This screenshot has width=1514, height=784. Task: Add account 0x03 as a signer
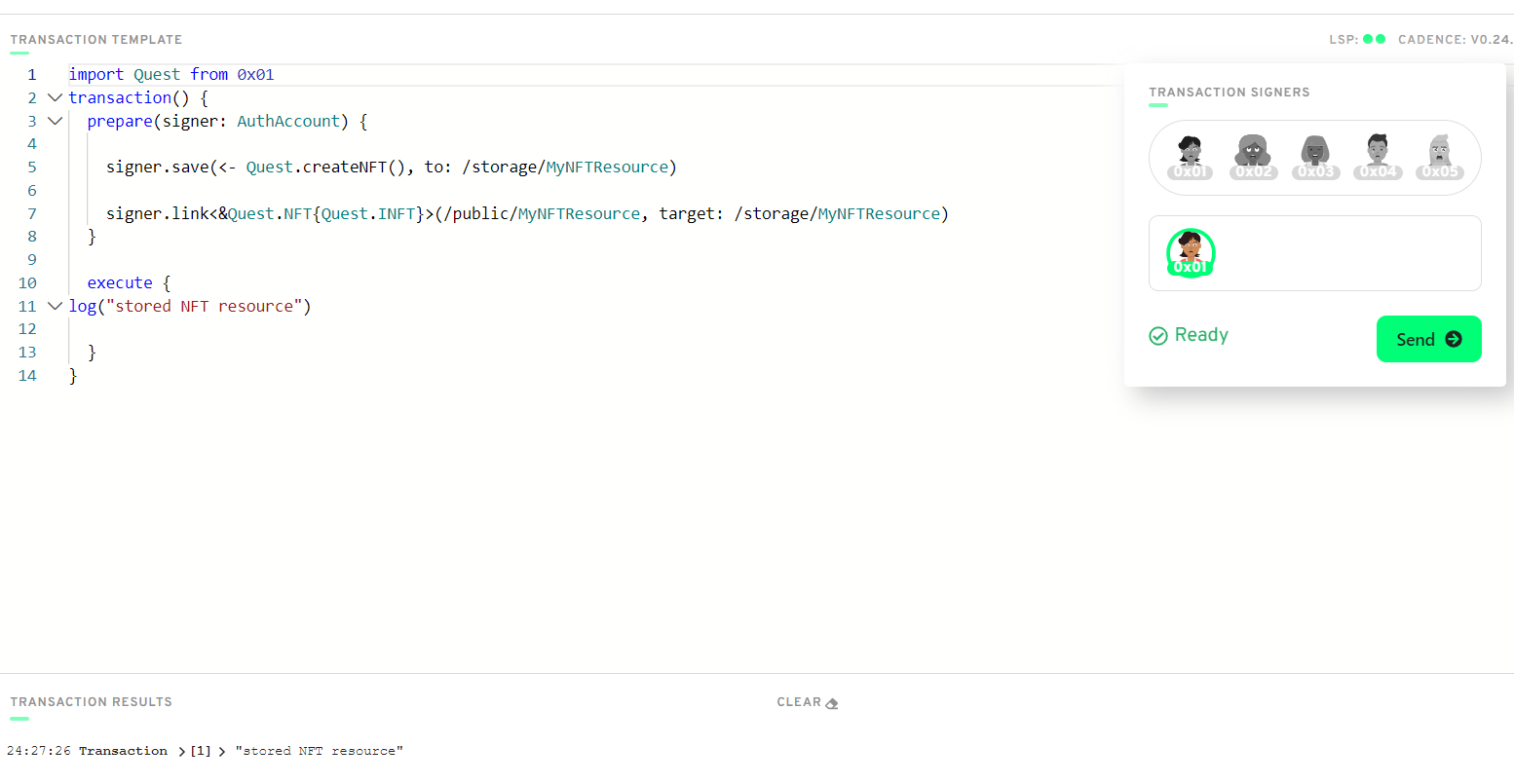tap(1316, 157)
